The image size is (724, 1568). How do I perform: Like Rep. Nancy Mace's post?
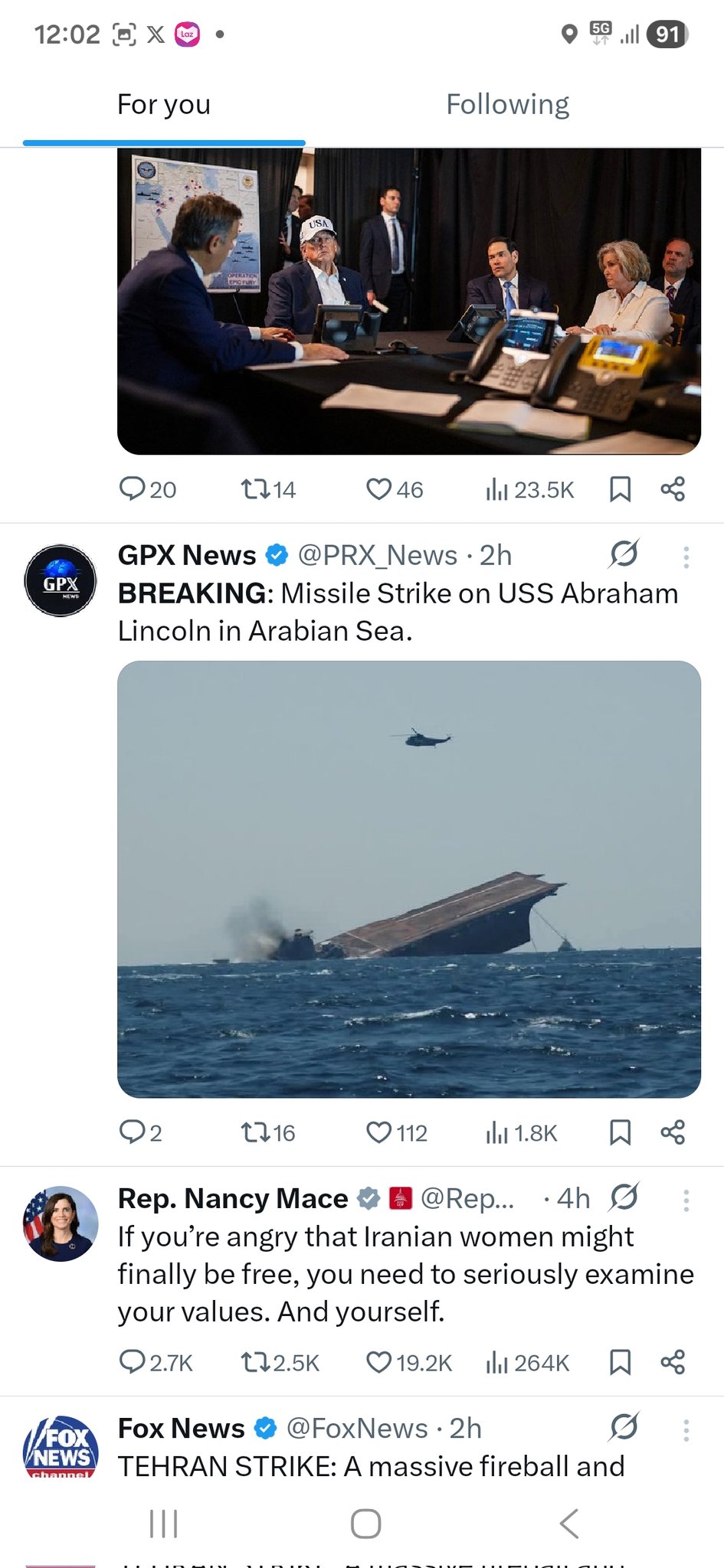click(x=378, y=1362)
